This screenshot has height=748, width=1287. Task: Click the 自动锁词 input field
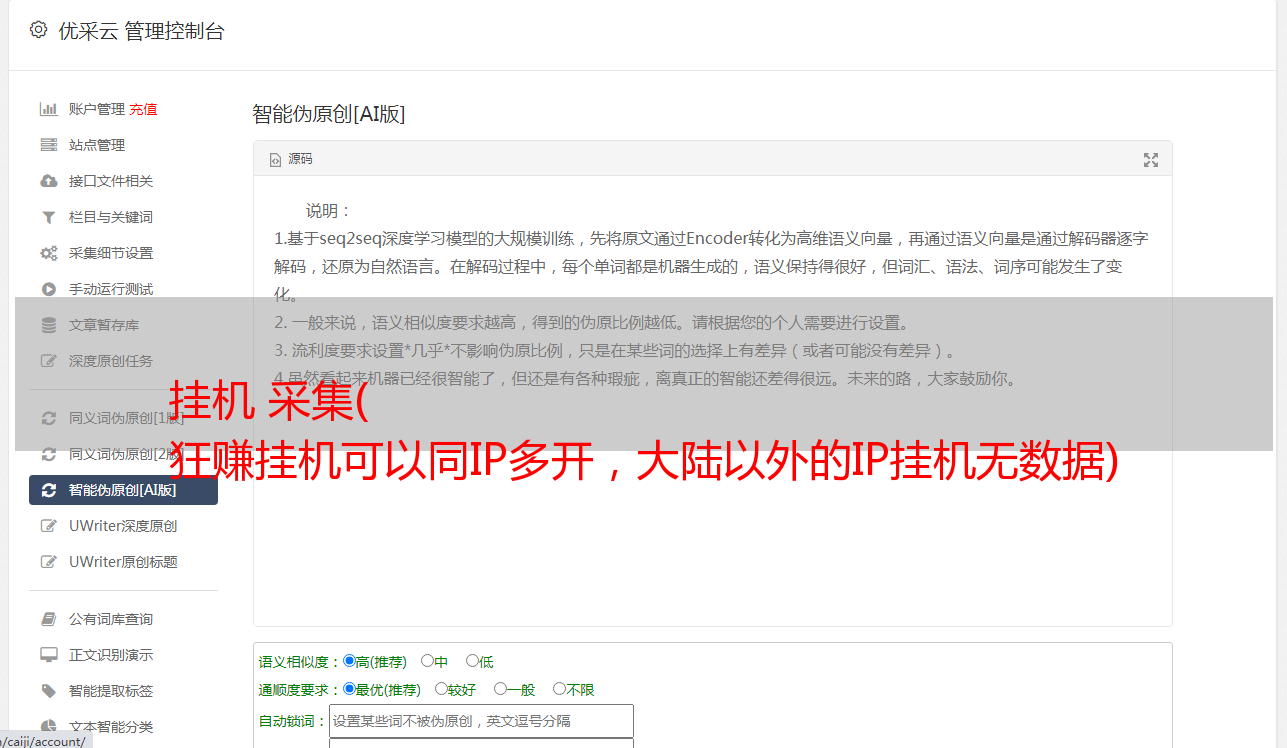(481, 721)
